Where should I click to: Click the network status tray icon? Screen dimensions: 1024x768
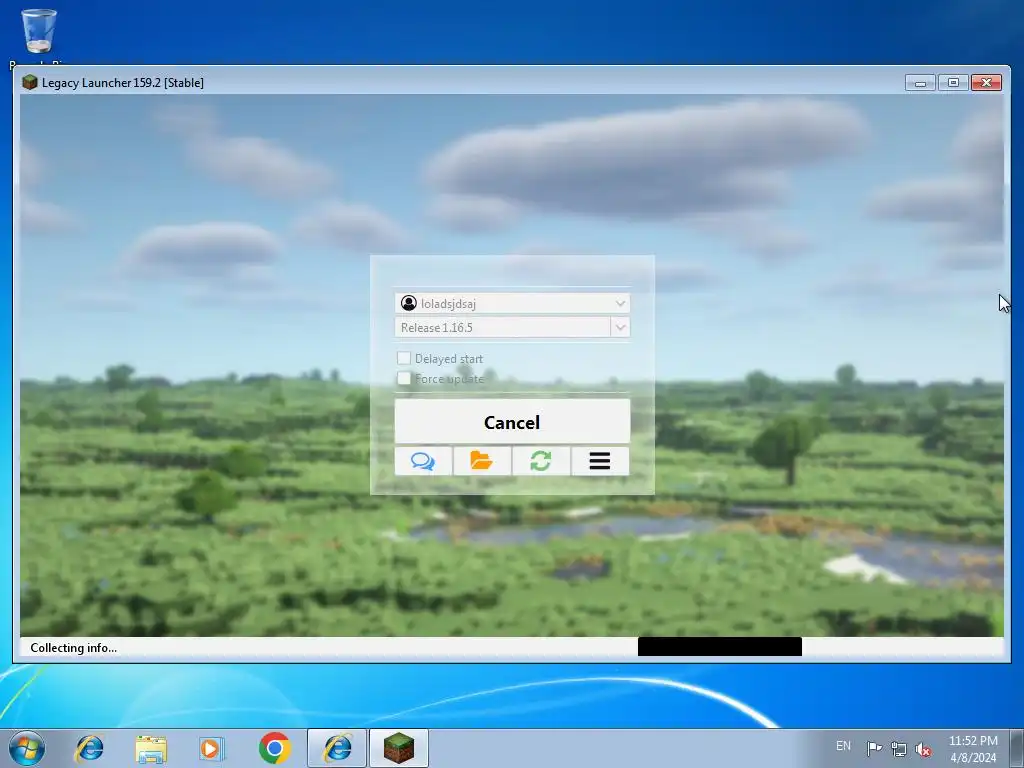click(899, 748)
